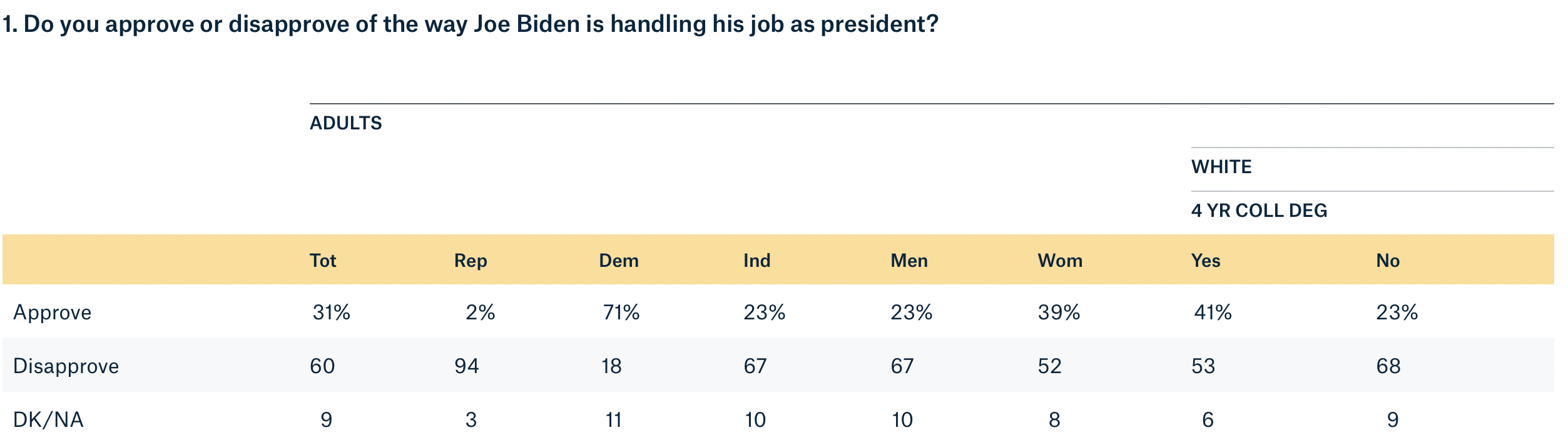Click the DK/NA row label
Viewport: 1568px width, 445px height.
[48, 420]
